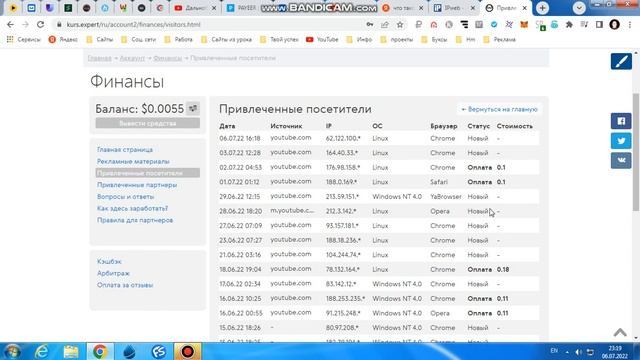640x360 pixels.
Task: Open File Explorer from taskbar
Action: (71, 351)
